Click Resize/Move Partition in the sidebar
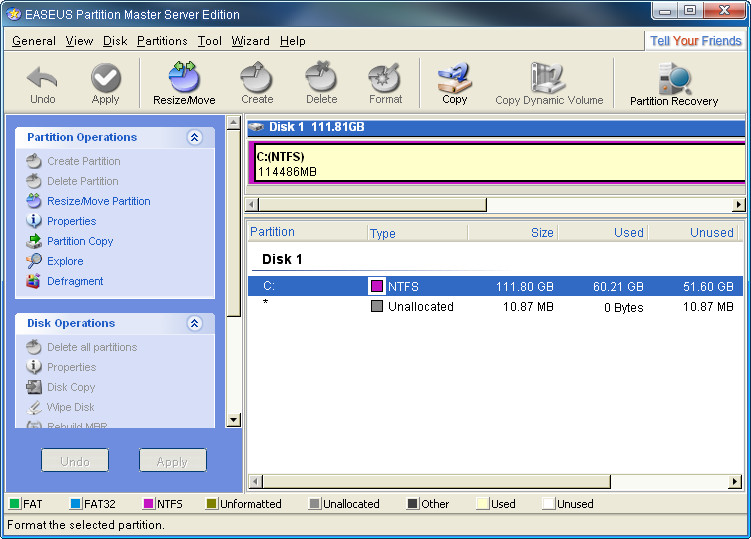The width and height of the screenshot is (751, 539). 98,201
